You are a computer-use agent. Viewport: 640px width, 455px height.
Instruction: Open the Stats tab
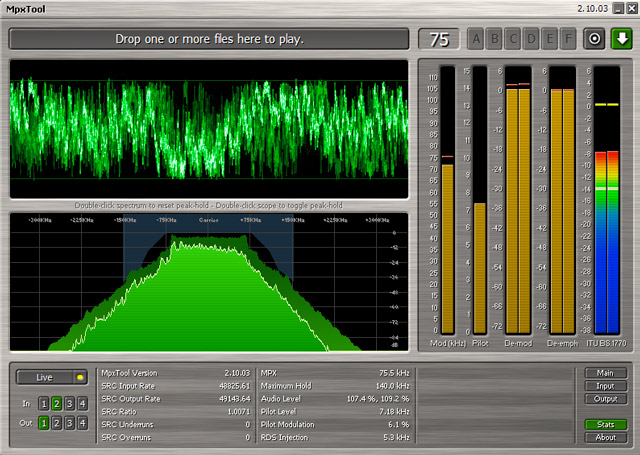[606, 424]
